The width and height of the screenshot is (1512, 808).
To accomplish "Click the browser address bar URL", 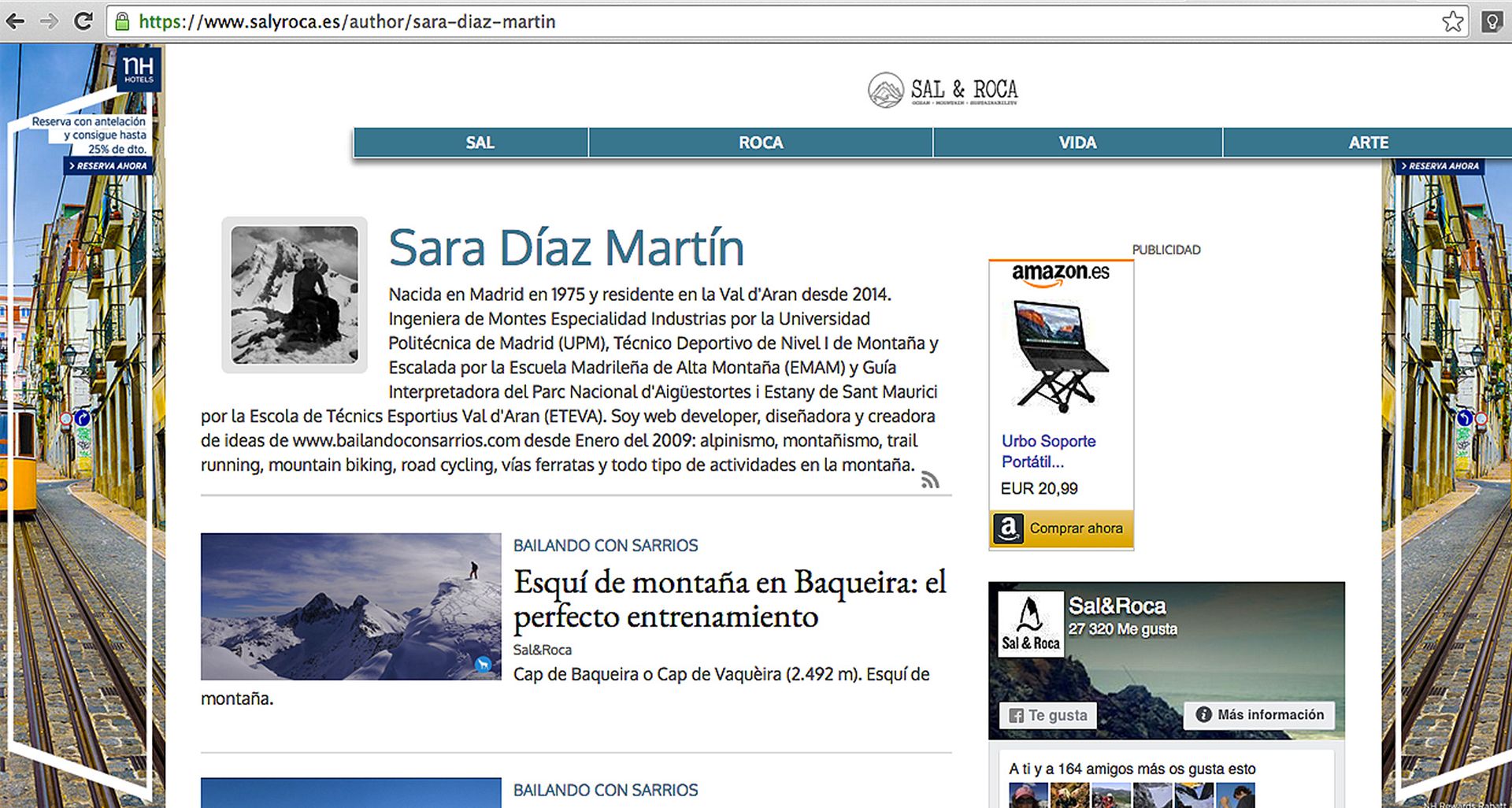I will pos(346,21).
